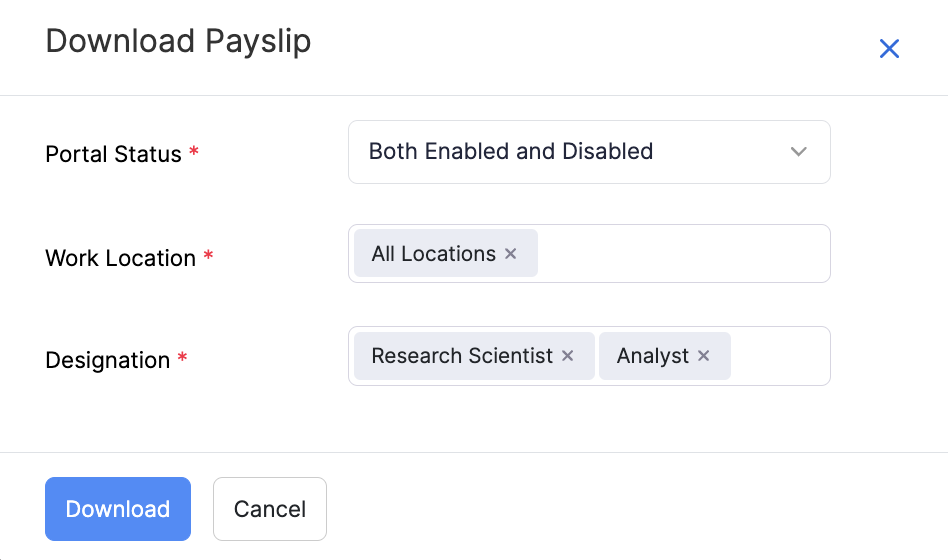948x560 pixels.
Task: Click the Portal Status field label
Action: point(114,154)
